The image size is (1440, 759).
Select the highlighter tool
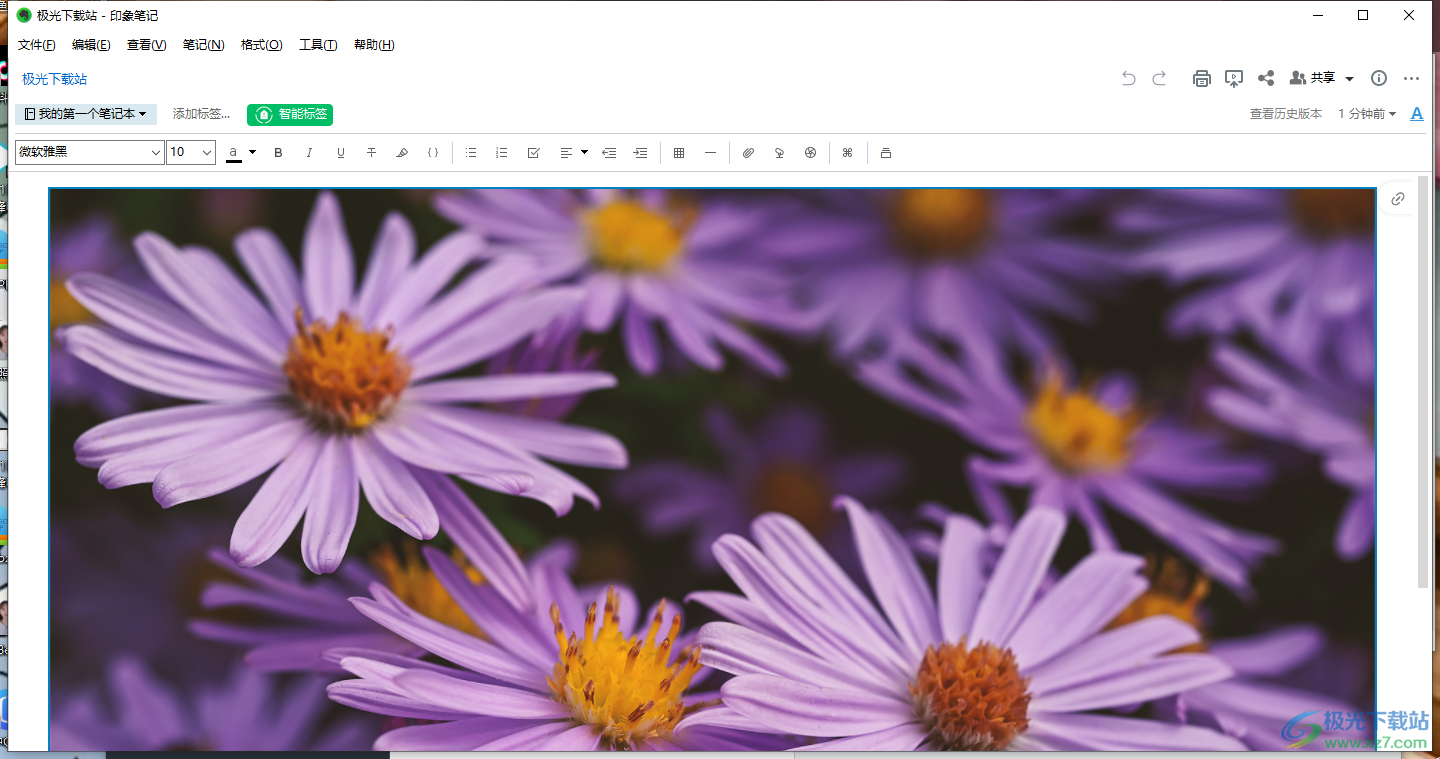[x=402, y=153]
